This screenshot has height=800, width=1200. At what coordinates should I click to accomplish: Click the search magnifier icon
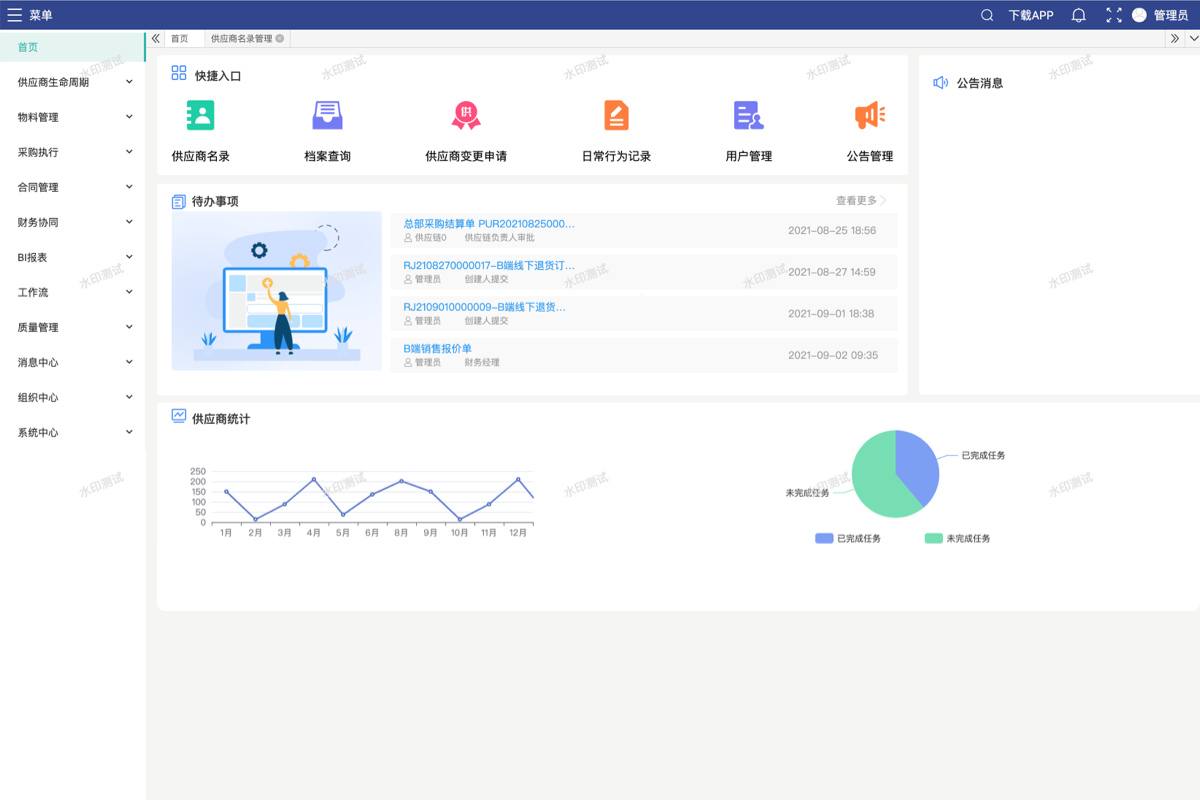[987, 15]
